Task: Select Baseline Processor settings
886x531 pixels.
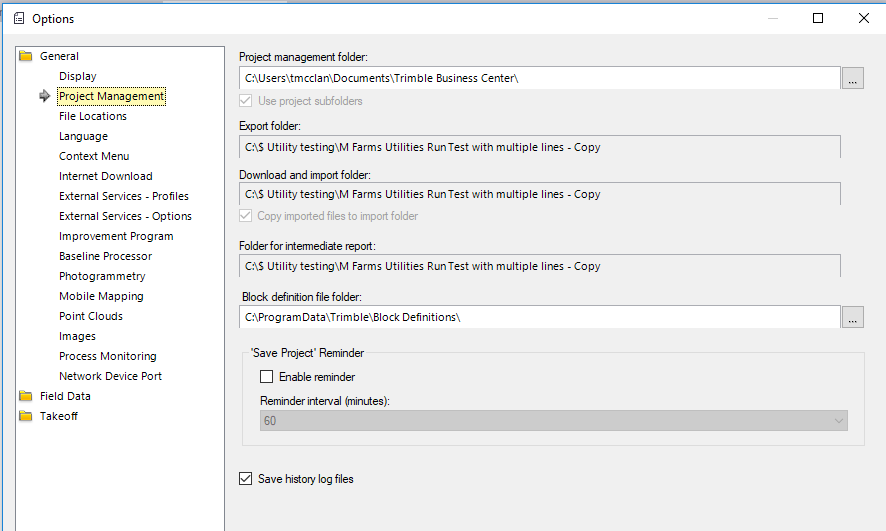Action: 105,256
